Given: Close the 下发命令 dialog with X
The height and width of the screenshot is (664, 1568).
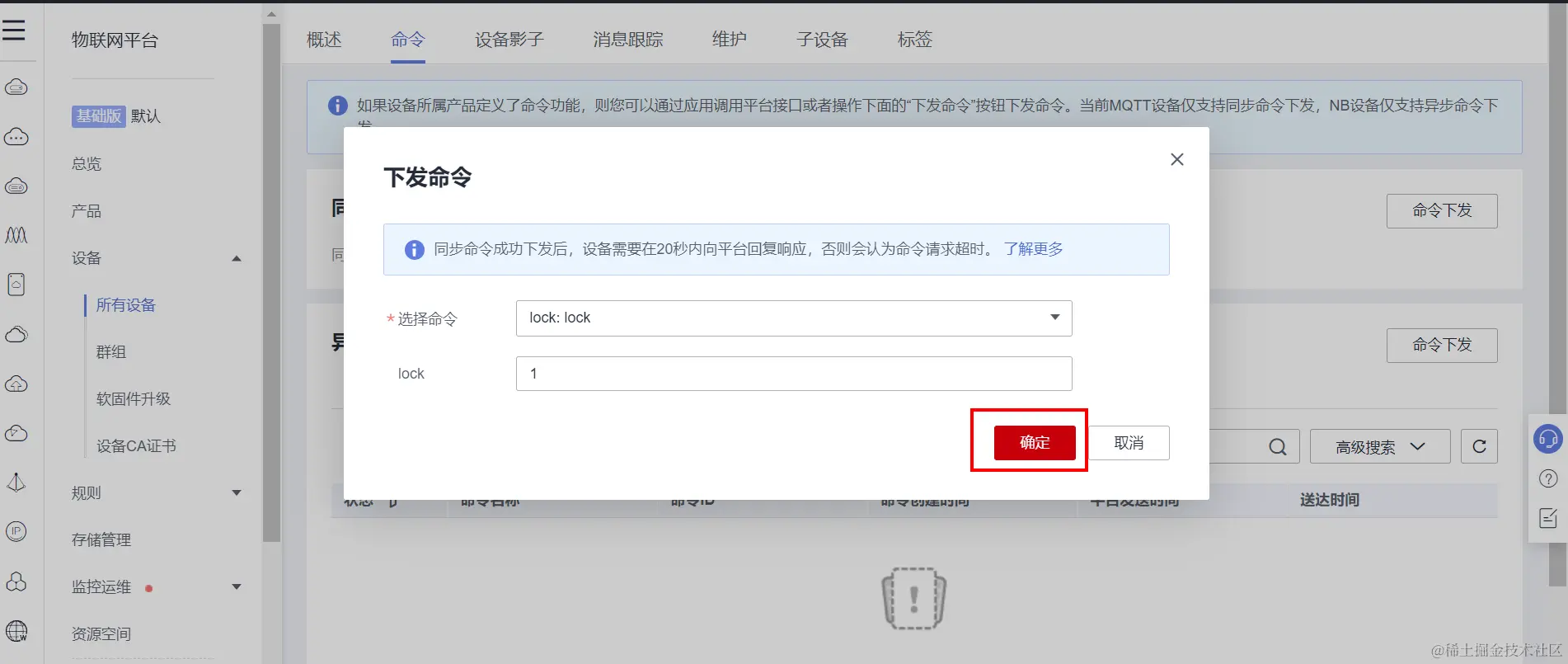Looking at the screenshot, I should pyautogui.click(x=1177, y=159).
